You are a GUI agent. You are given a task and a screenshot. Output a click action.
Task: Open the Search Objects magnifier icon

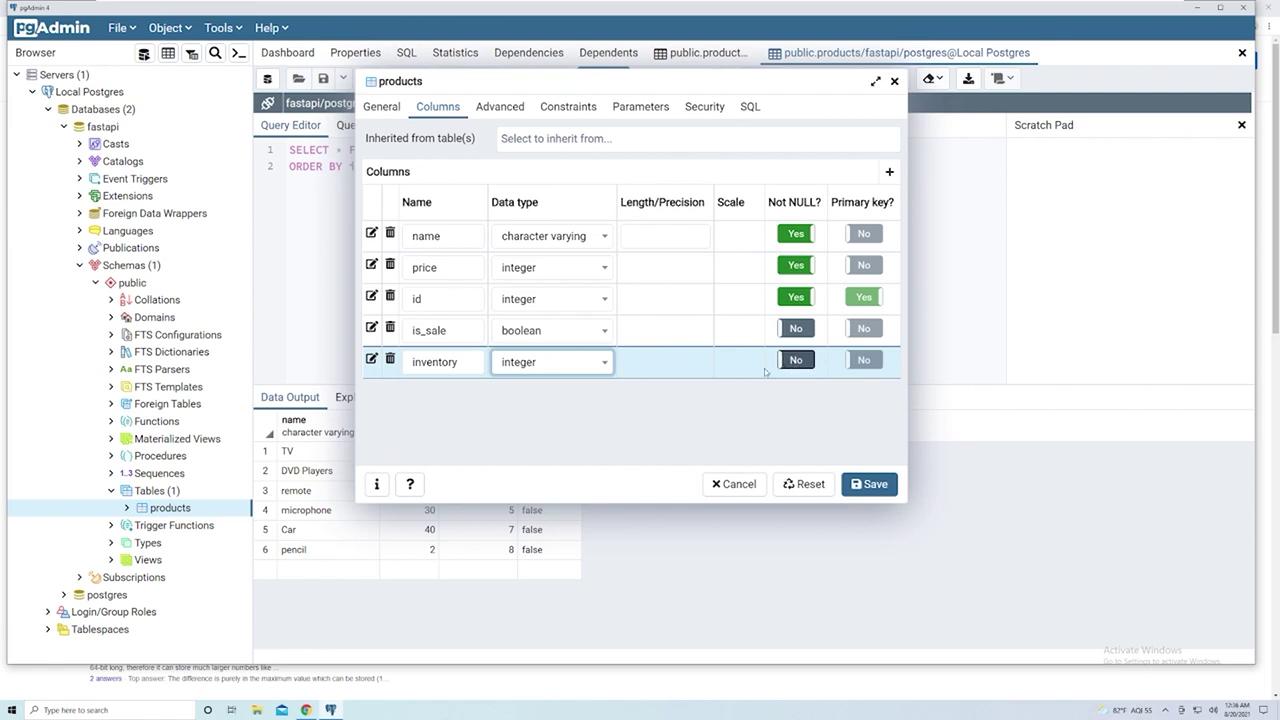[215, 53]
